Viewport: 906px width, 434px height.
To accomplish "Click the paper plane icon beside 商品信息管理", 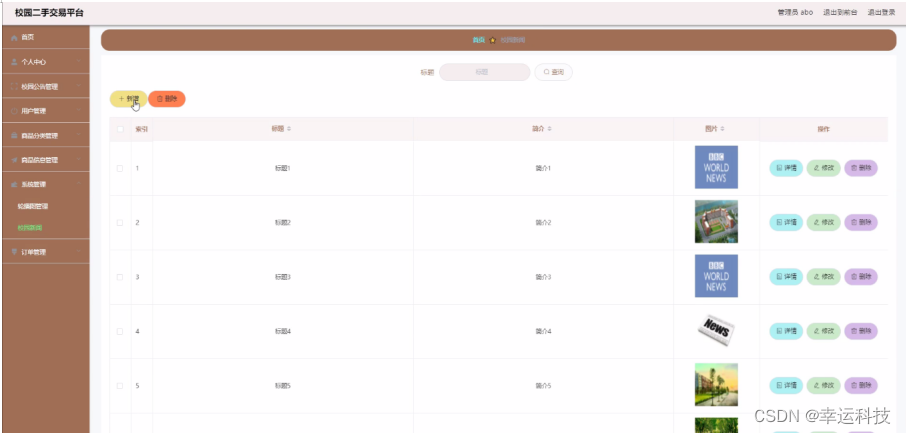I will [14, 160].
